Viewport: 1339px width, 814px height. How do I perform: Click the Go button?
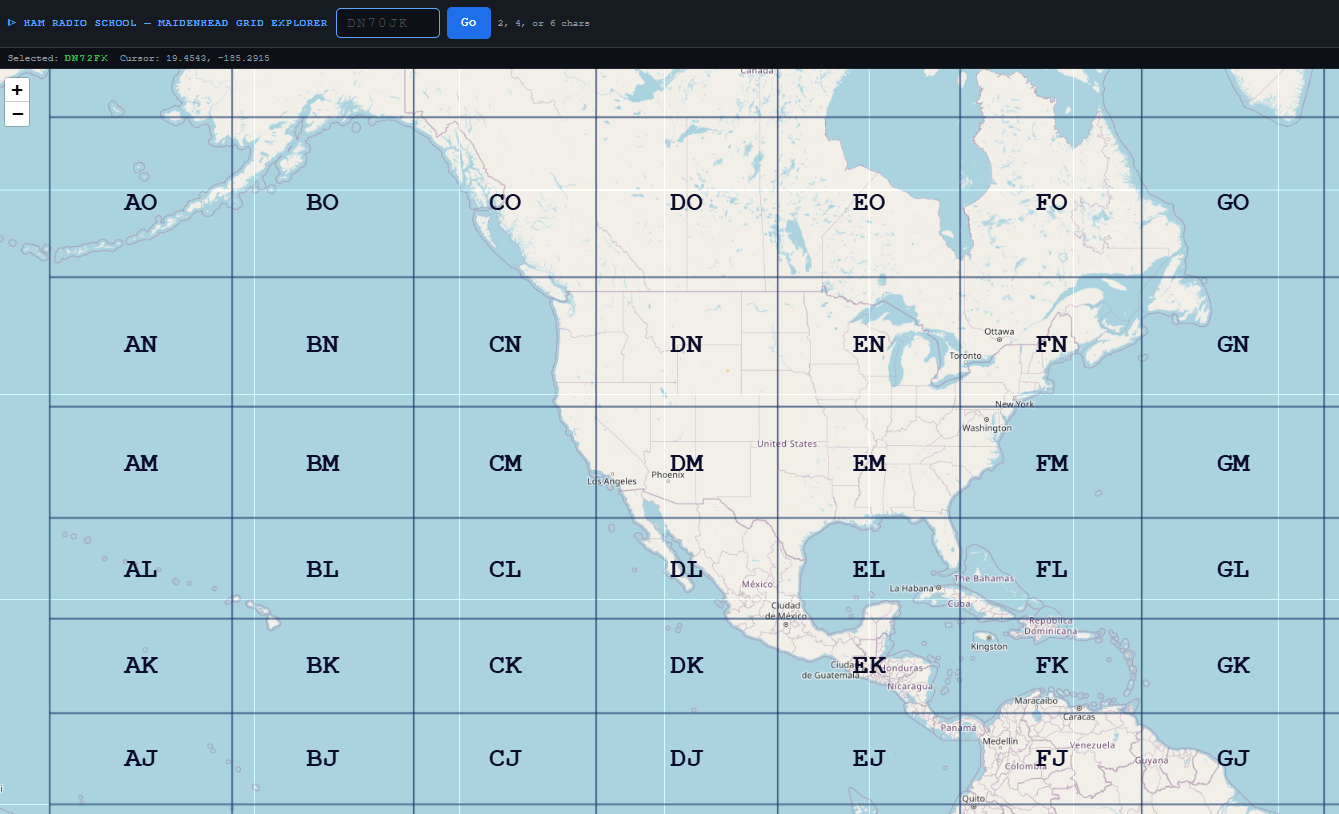[x=468, y=22]
